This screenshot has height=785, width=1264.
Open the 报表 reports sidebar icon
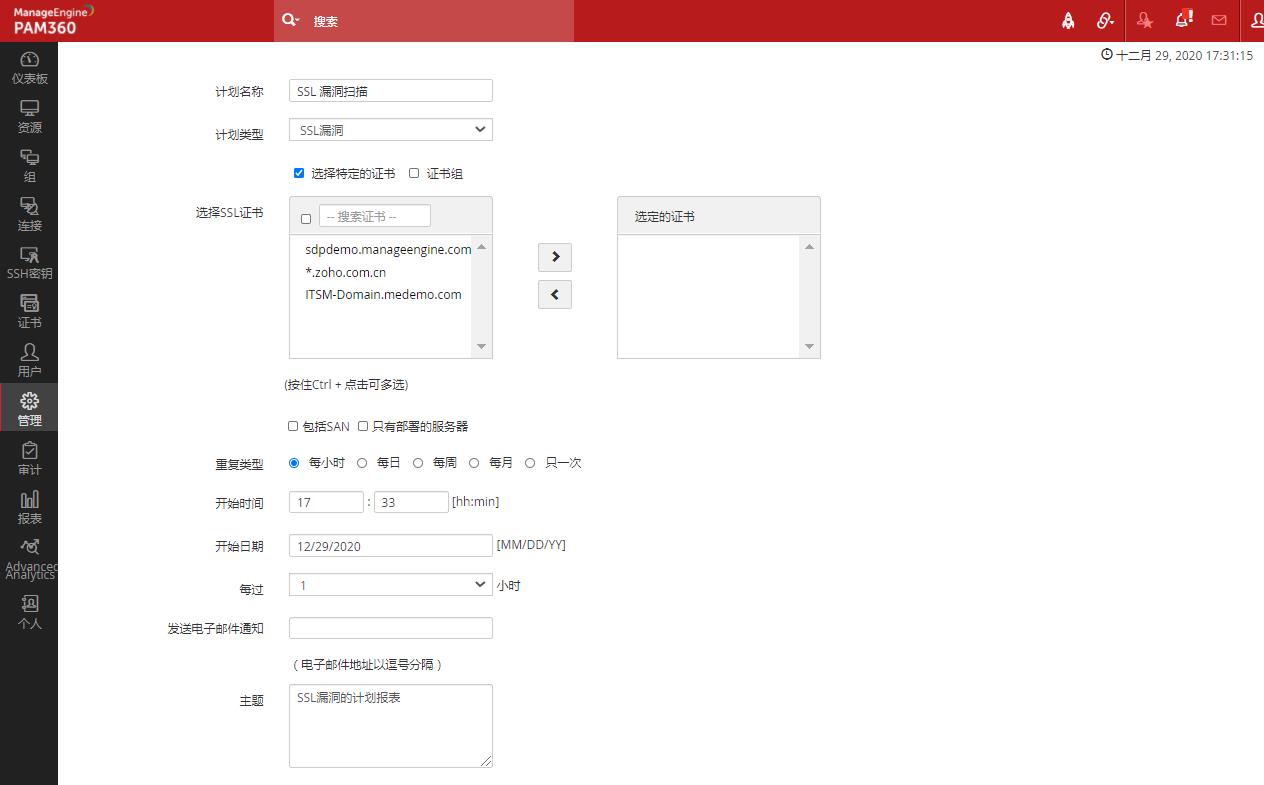click(x=29, y=508)
